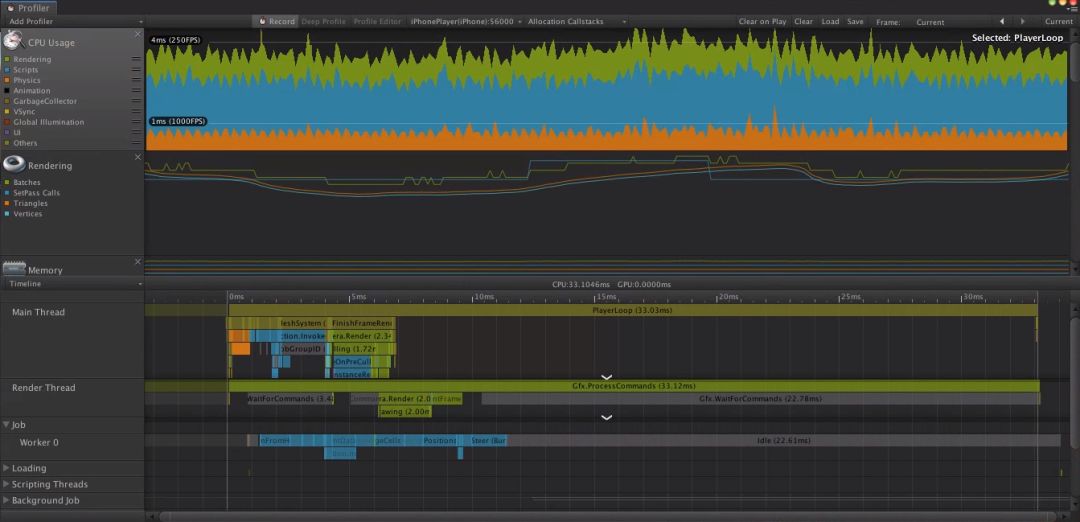The height and width of the screenshot is (522, 1080).
Task: Open the panel options menu icon
Action: (x=1073, y=9)
